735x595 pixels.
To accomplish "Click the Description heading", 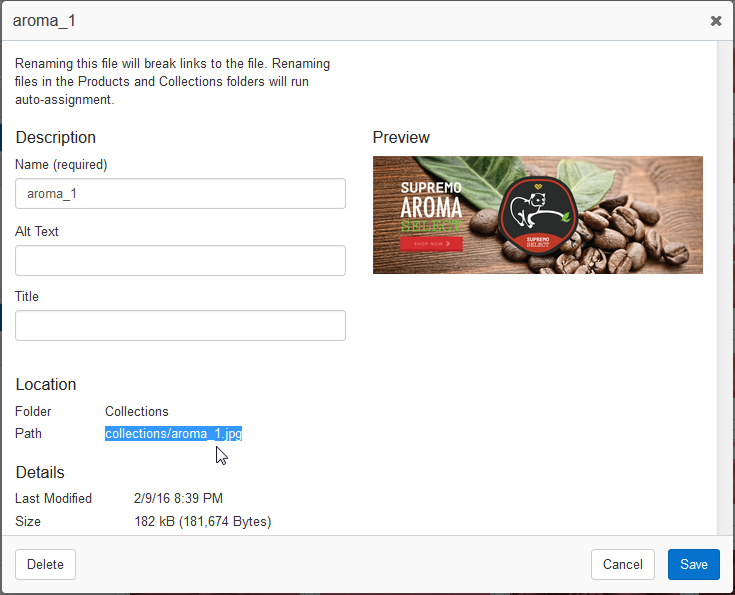I will click(56, 137).
